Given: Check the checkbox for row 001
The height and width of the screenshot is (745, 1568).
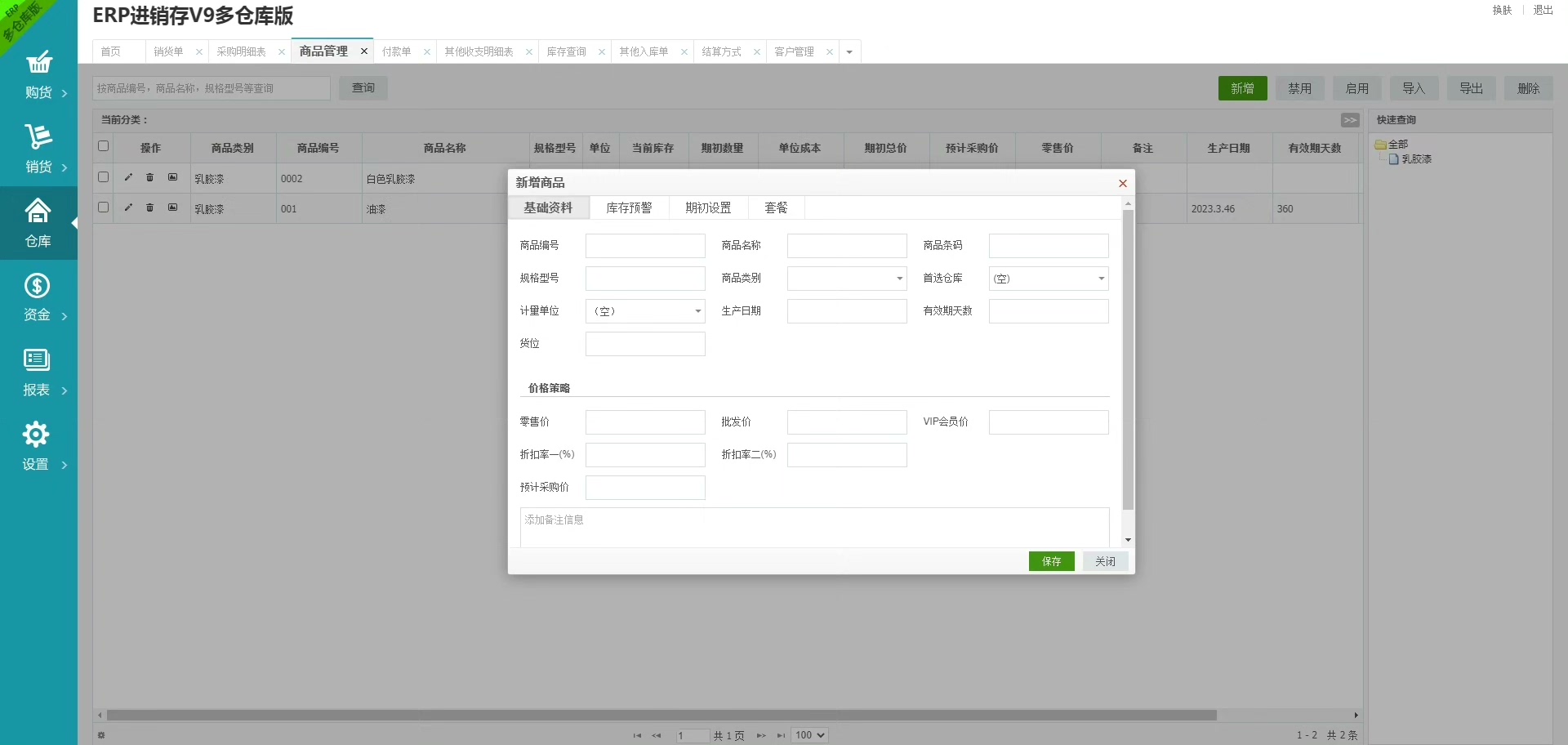Looking at the screenshot, I should (x=103, y=207).
